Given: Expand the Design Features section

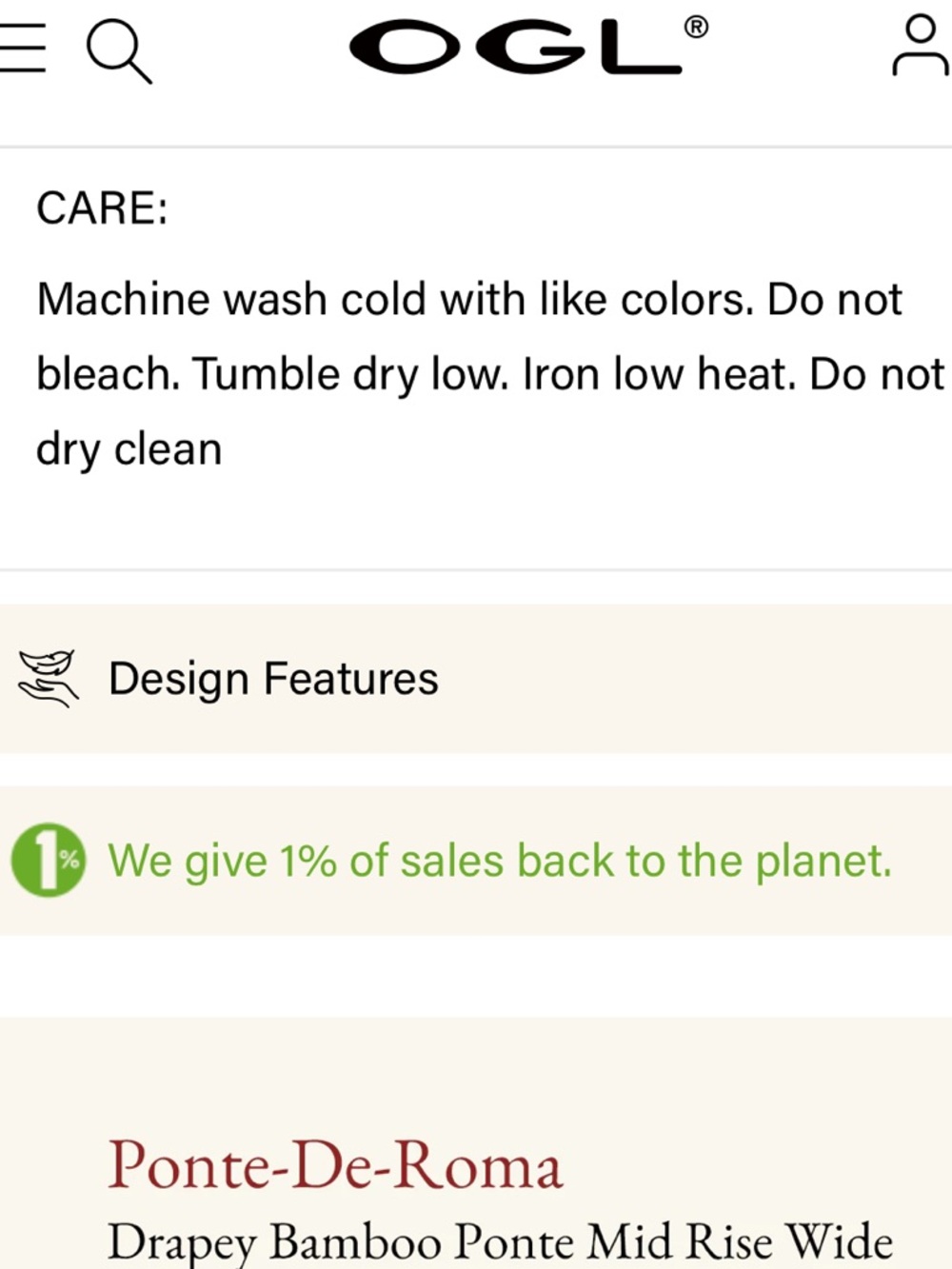Looking at the screenshot, I should click(476, 679).
